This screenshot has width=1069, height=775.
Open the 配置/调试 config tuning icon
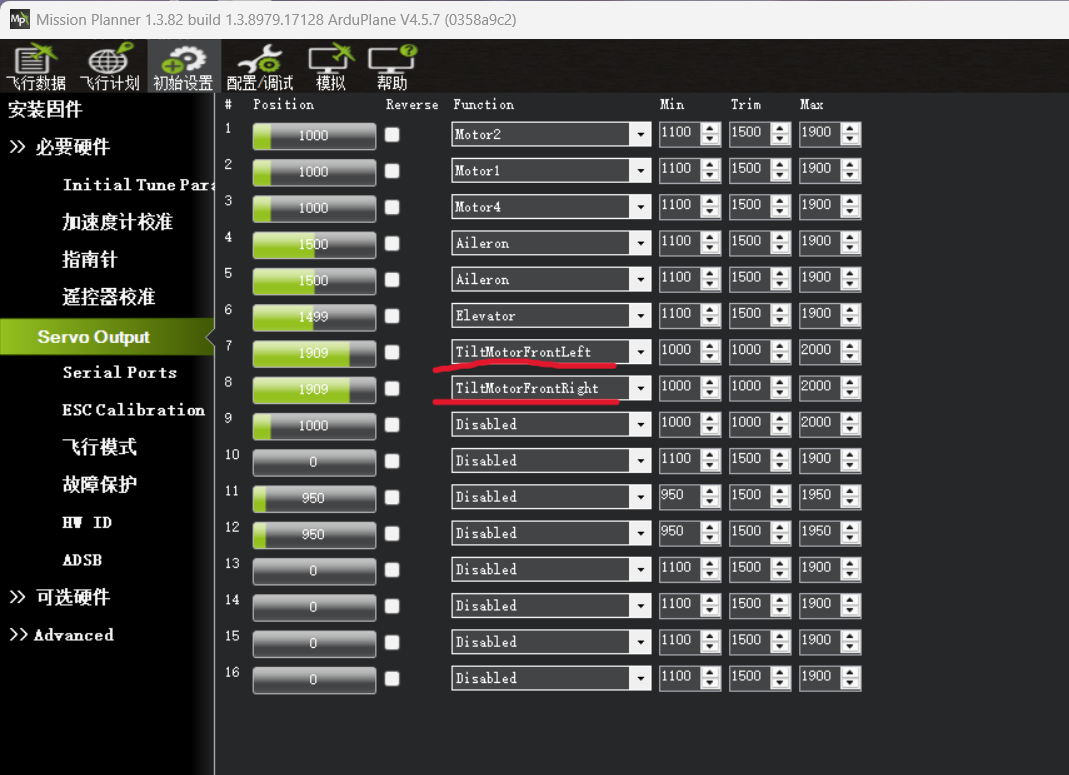coord(260,67)
